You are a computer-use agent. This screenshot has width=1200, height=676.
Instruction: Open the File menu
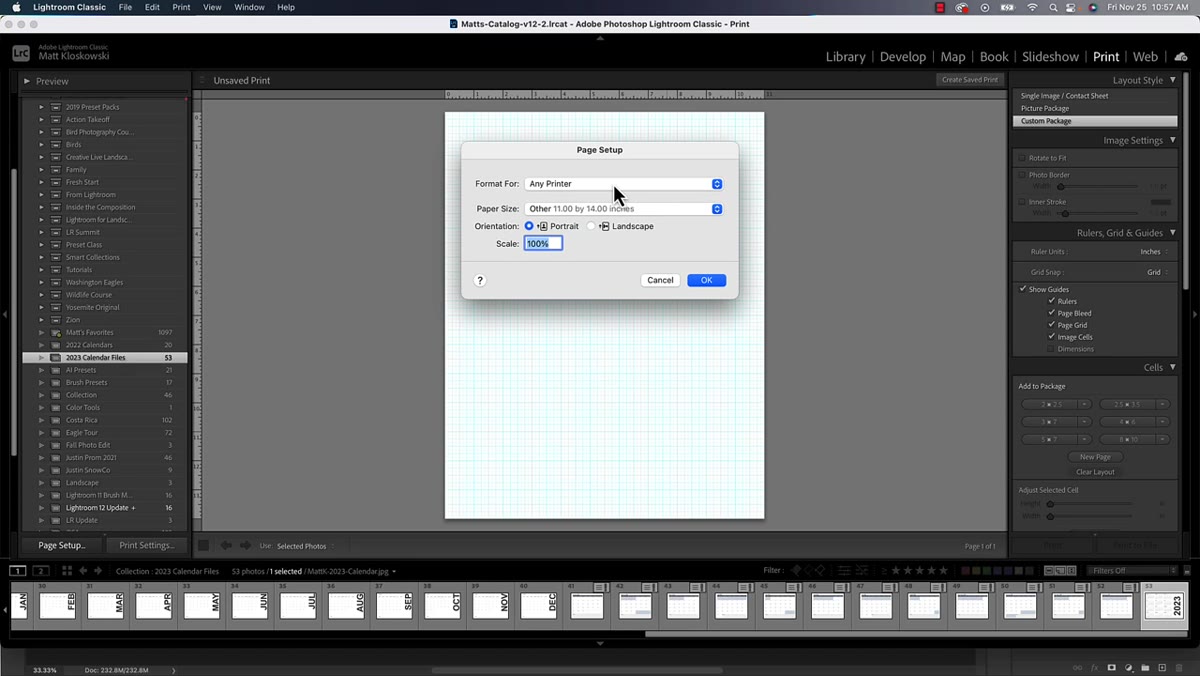pos(125,7)
